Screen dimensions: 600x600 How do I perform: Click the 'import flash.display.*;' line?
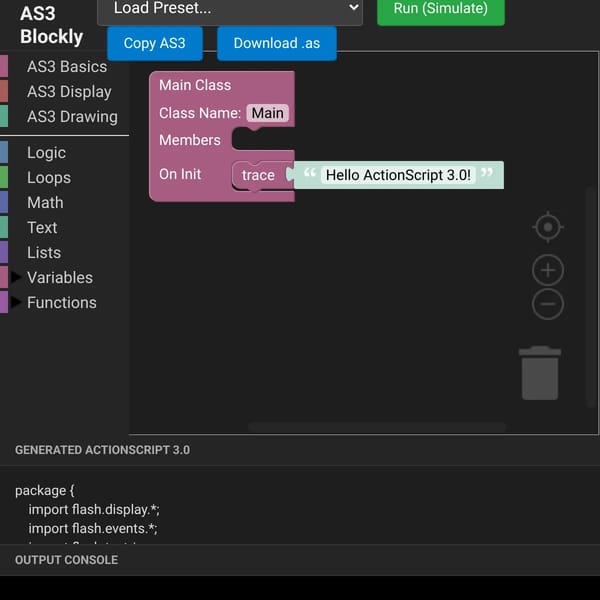94,510
